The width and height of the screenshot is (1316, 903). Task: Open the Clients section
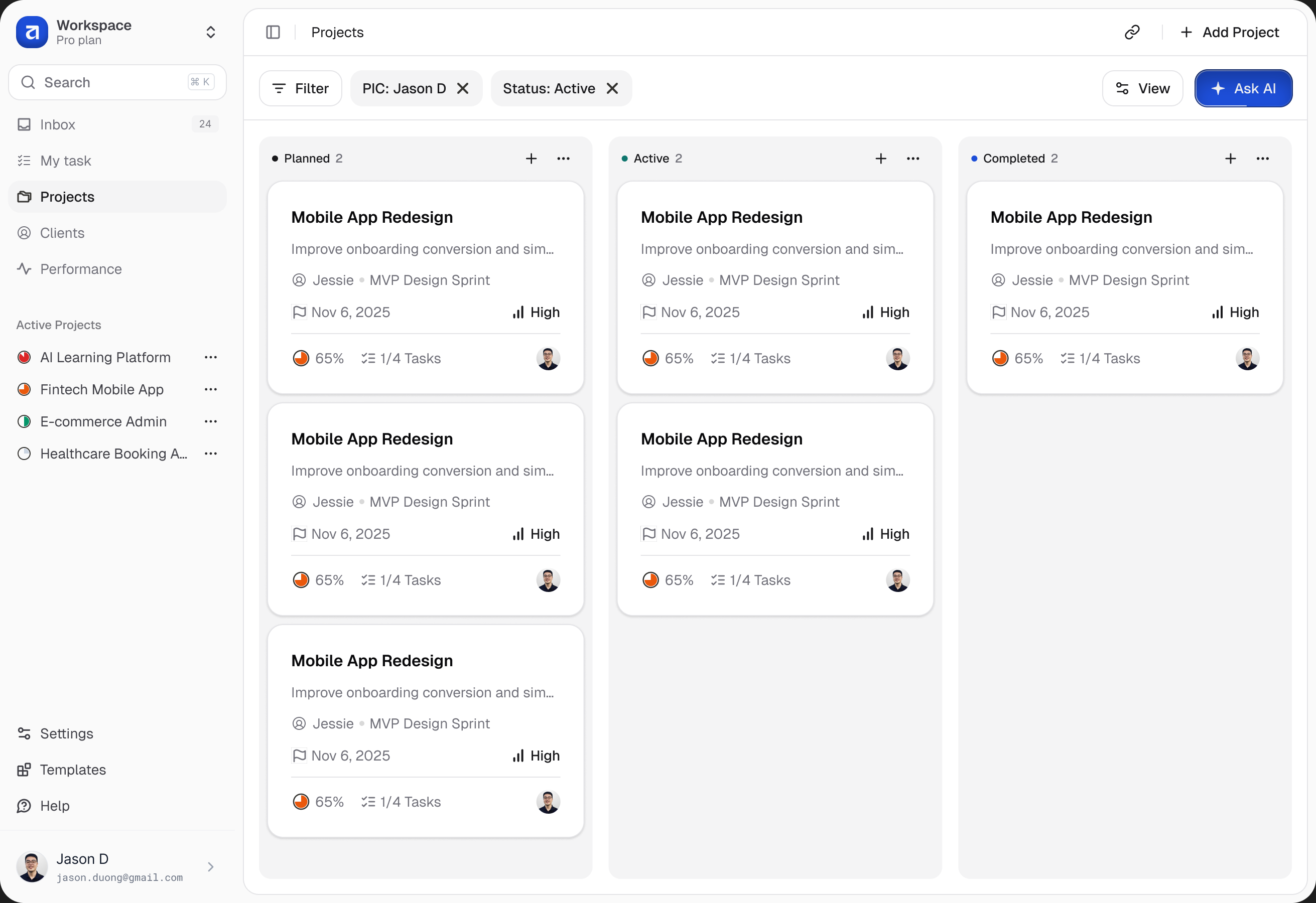coord(117,233)
